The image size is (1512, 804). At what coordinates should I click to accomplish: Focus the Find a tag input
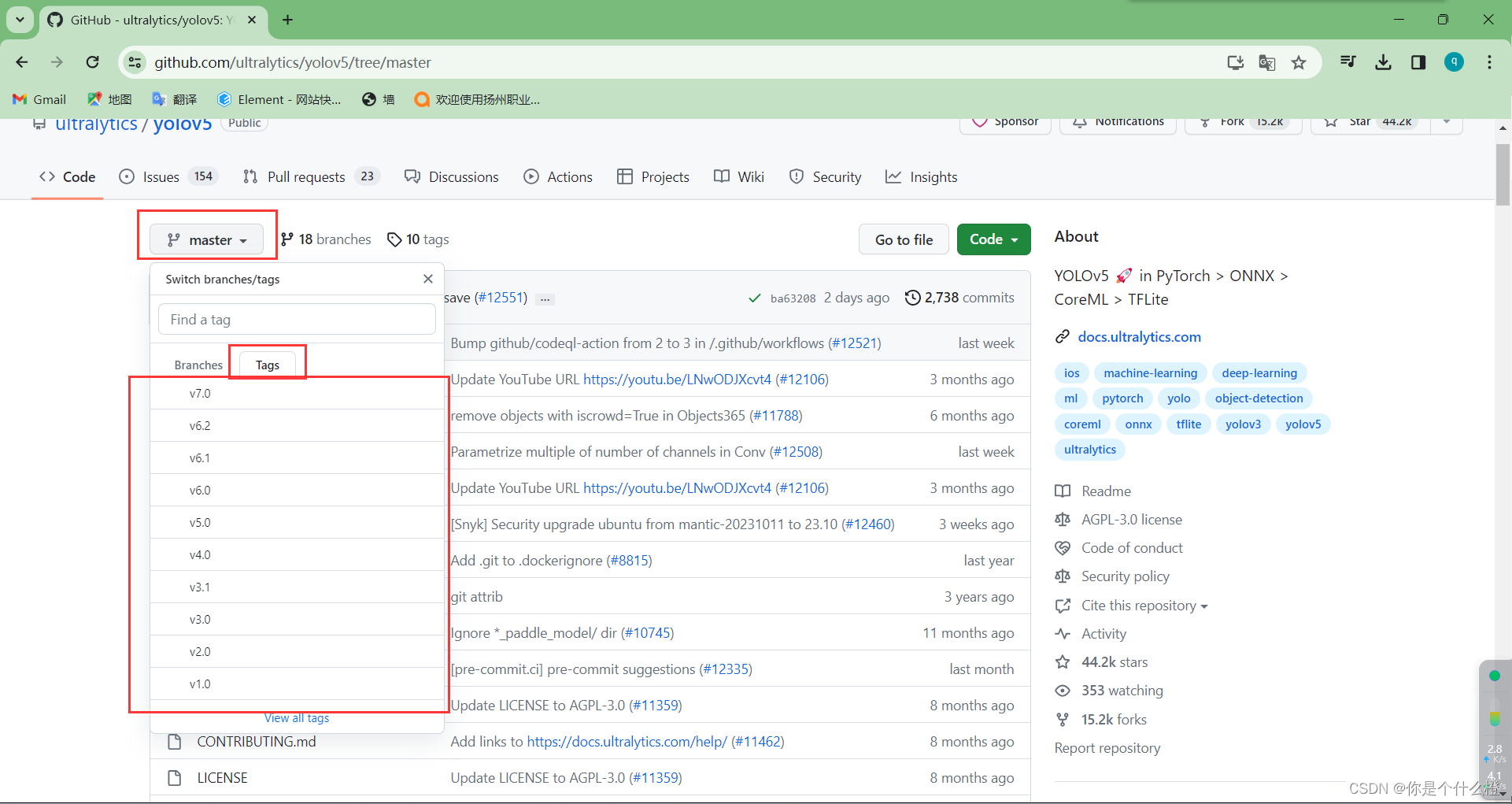coord(297,319)
